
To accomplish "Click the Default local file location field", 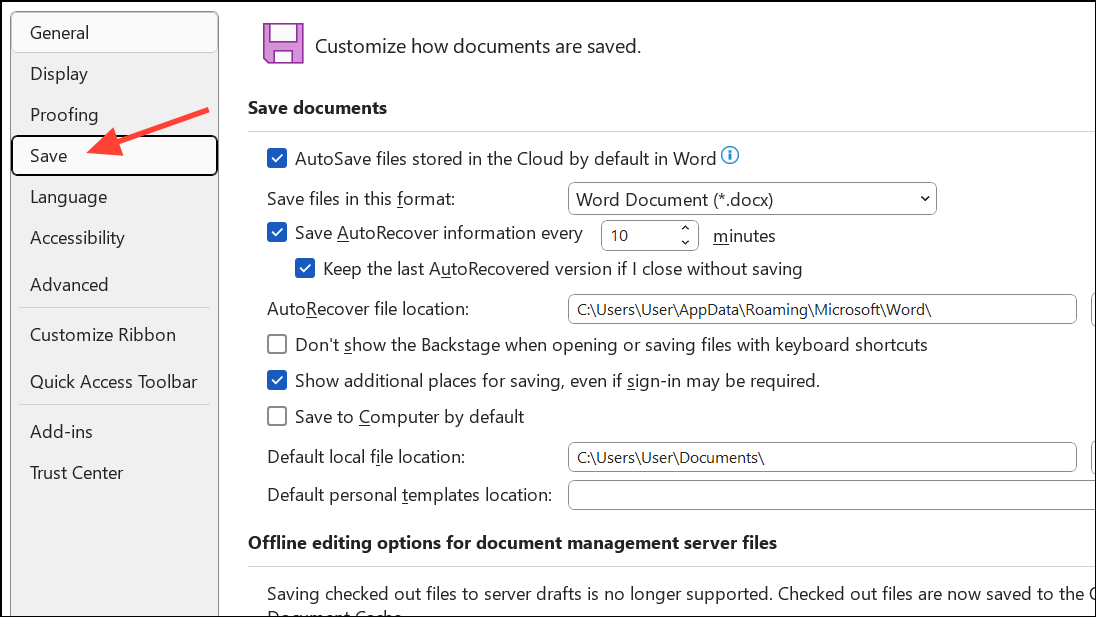I will (x=820, y=457).
